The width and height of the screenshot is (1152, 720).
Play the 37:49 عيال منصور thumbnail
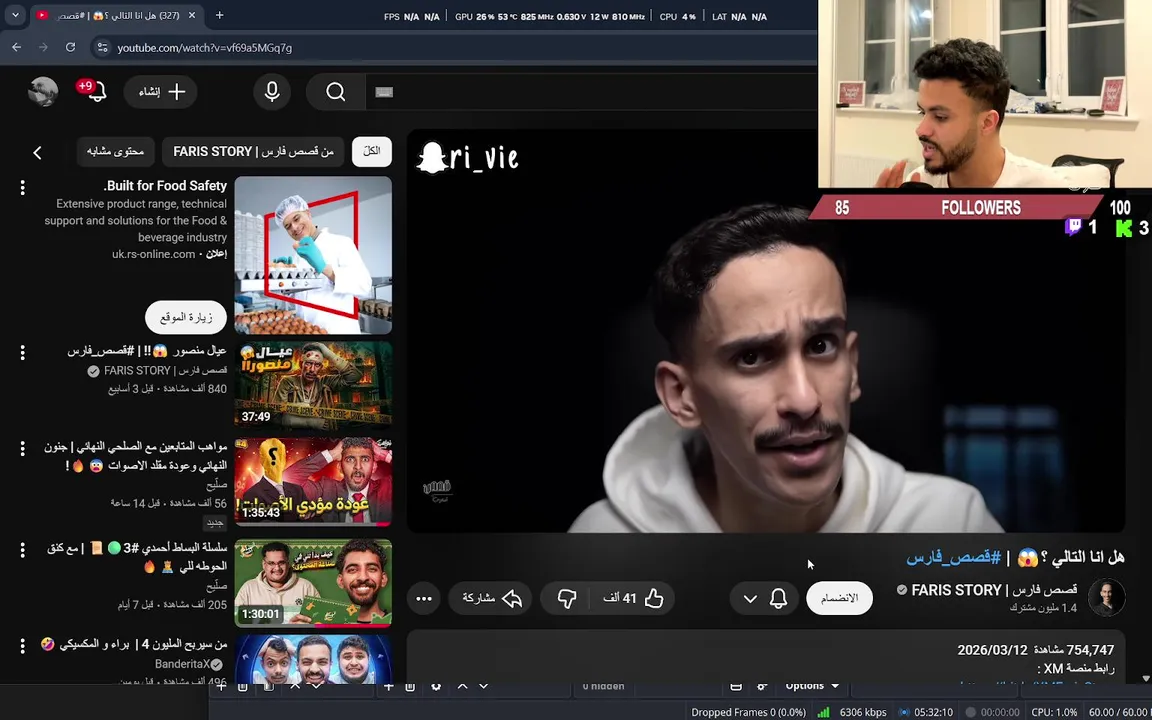313,386
